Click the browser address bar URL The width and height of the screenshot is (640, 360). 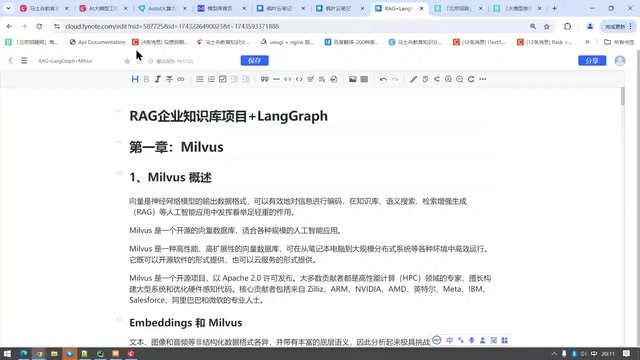(x=172, y=26)
